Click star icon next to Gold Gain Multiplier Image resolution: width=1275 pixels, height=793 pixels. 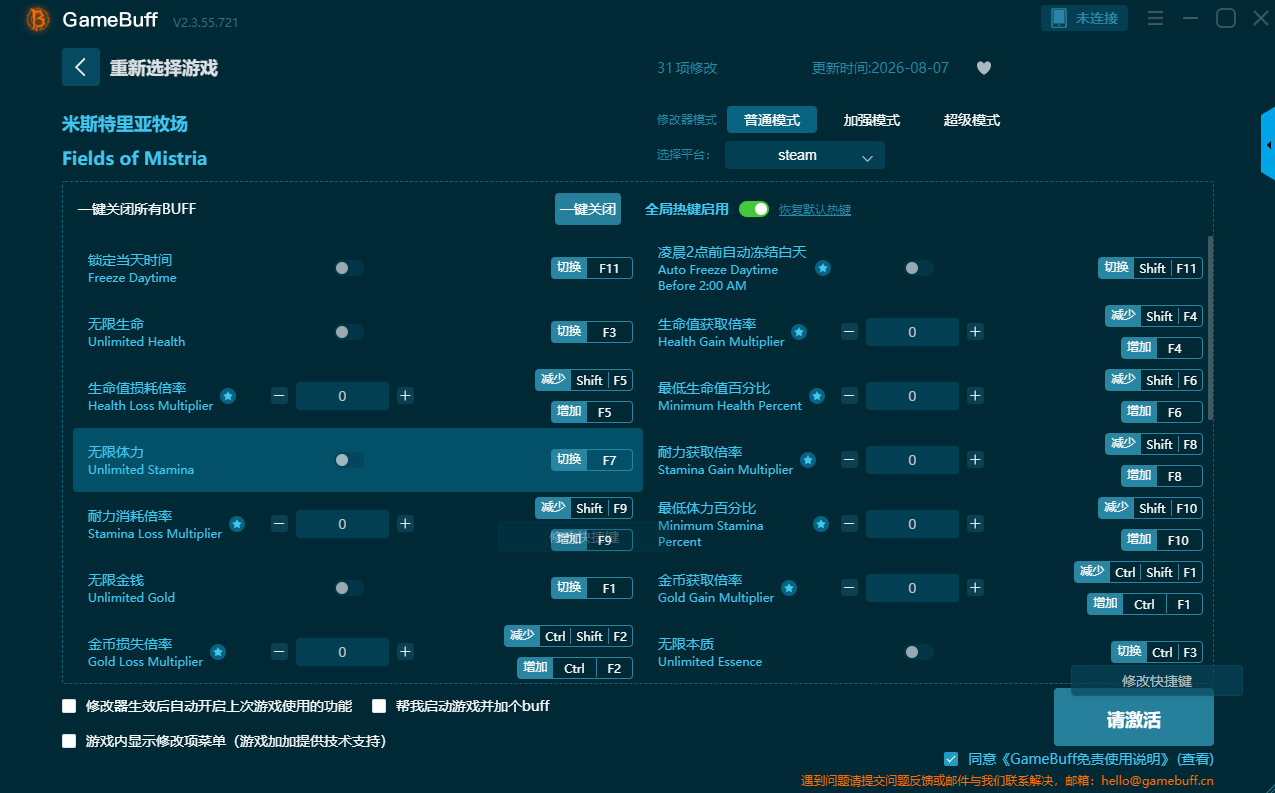[789, 588]
